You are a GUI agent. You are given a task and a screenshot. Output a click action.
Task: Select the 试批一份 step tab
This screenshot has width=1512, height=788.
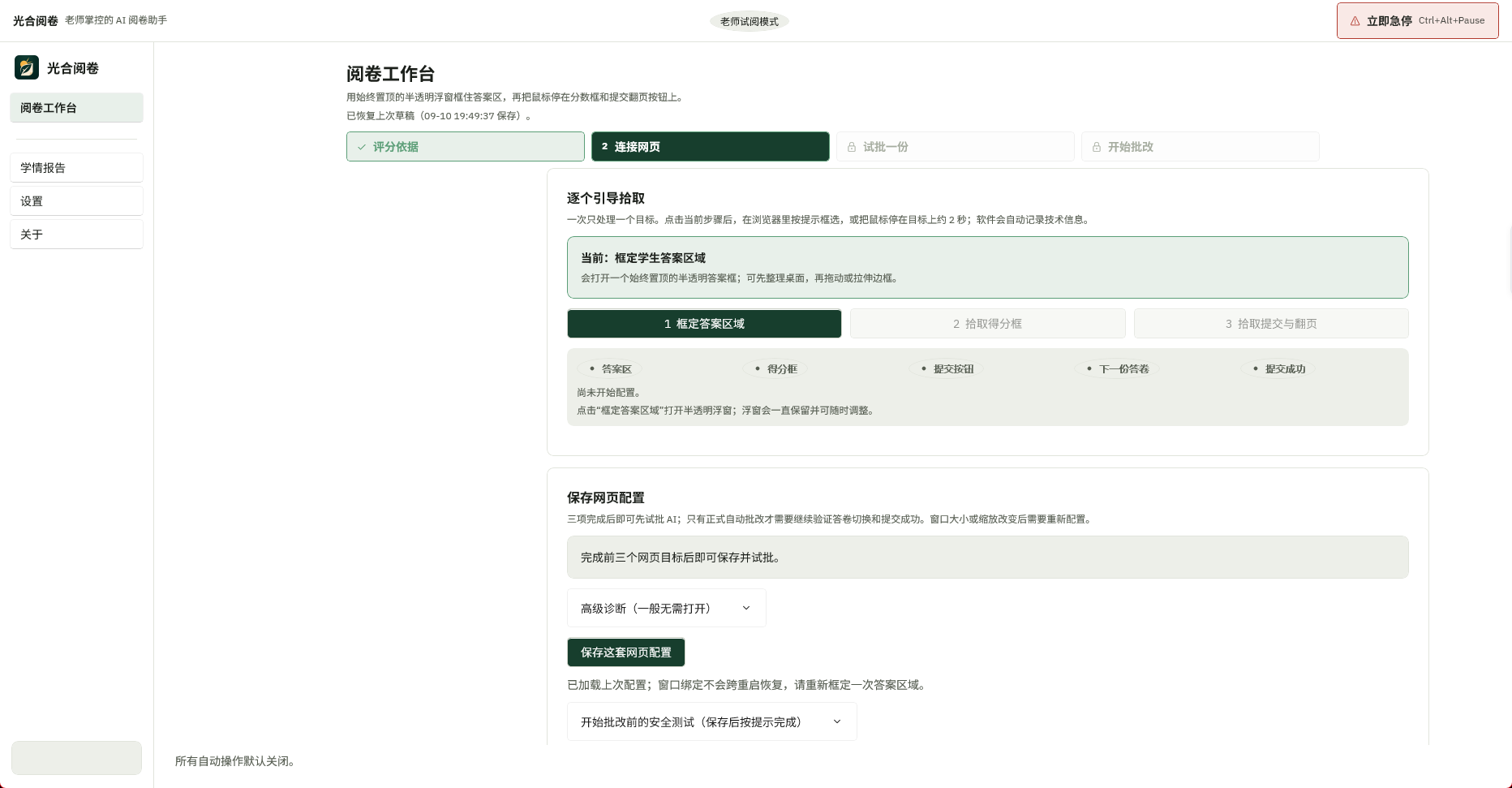pos(956,147)
